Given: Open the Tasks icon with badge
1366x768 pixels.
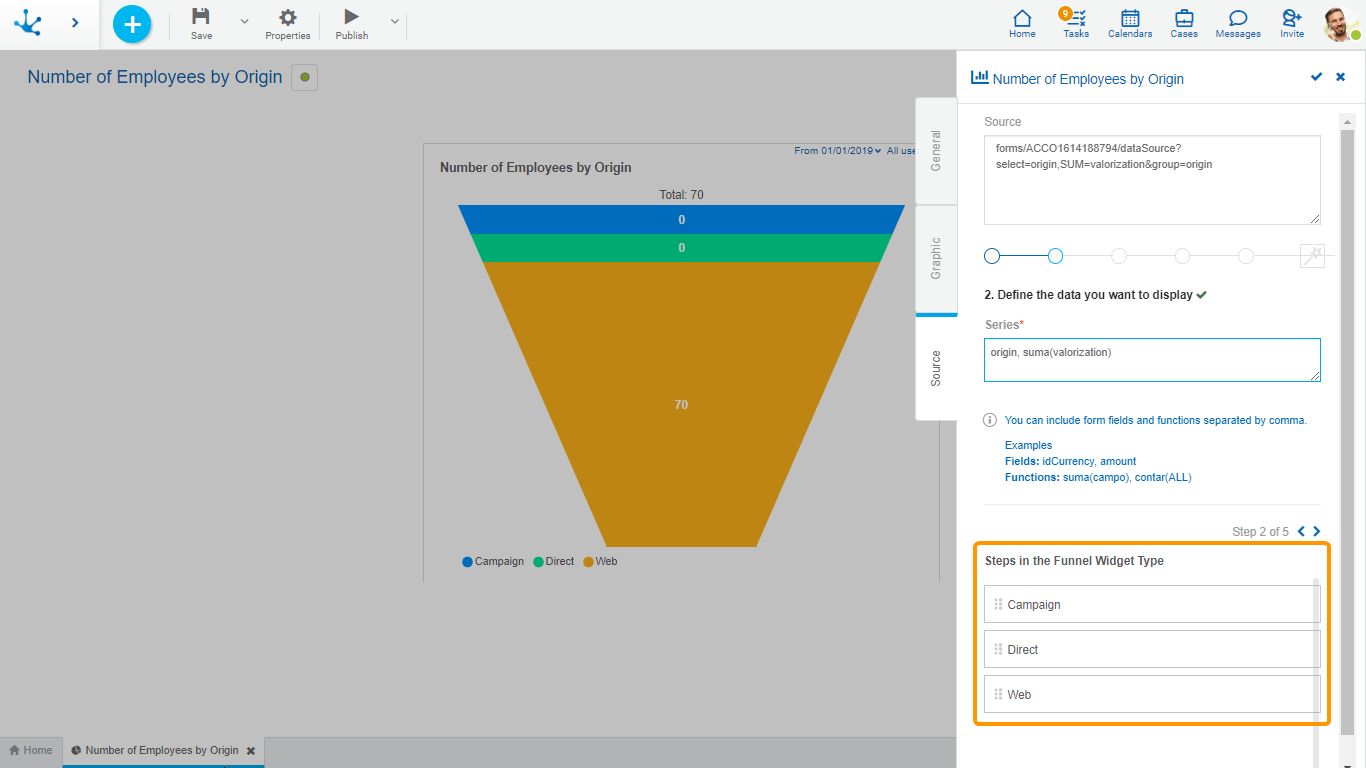Looking at the screenshot, I should coord(1076,19).
